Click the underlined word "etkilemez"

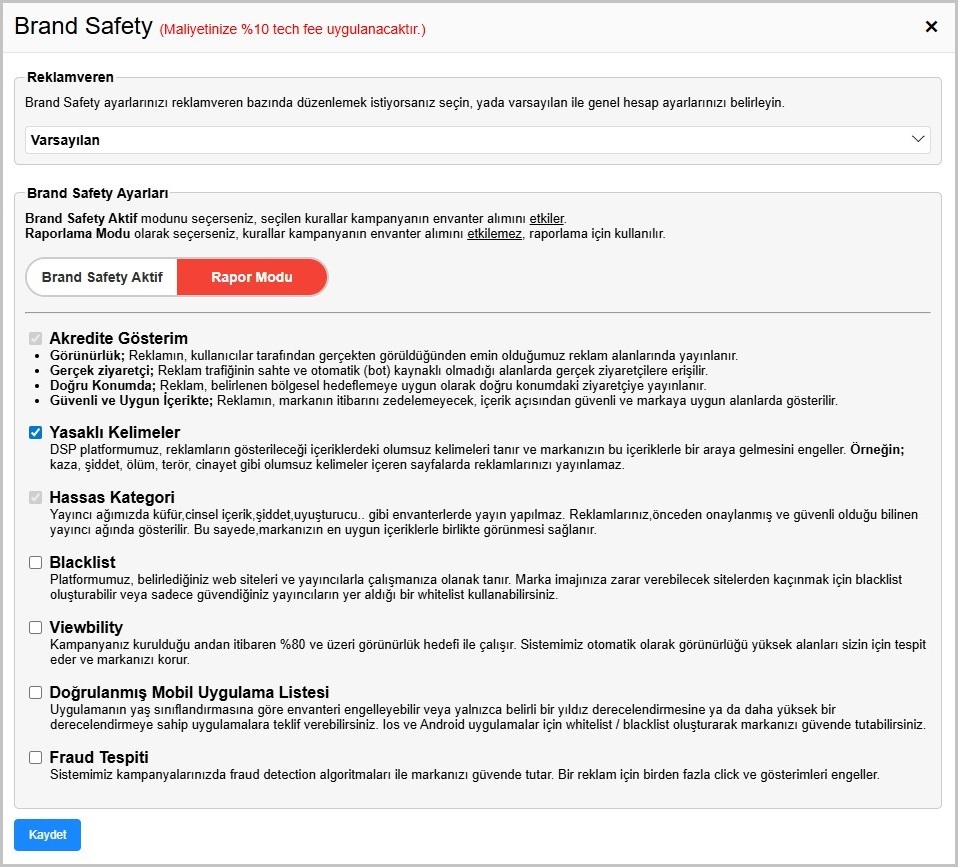pos(495,234)
